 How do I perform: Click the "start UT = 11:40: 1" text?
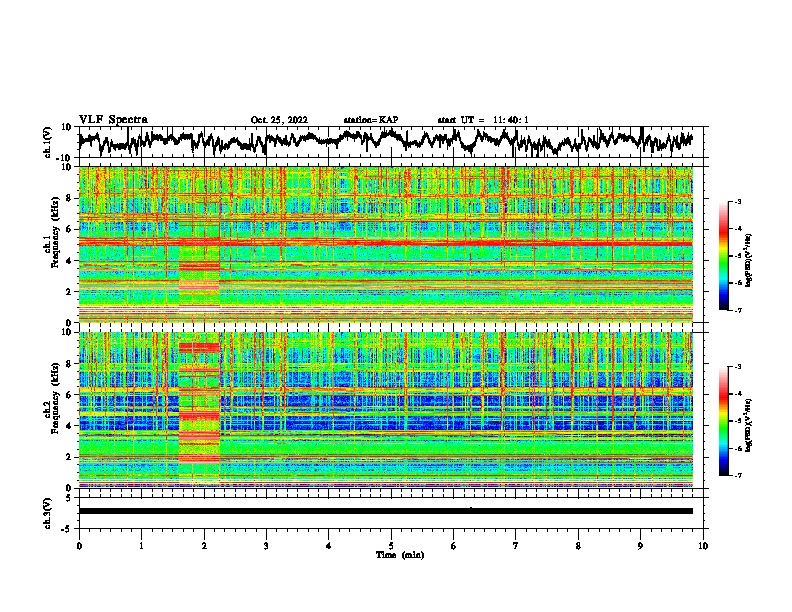point(483,120)
